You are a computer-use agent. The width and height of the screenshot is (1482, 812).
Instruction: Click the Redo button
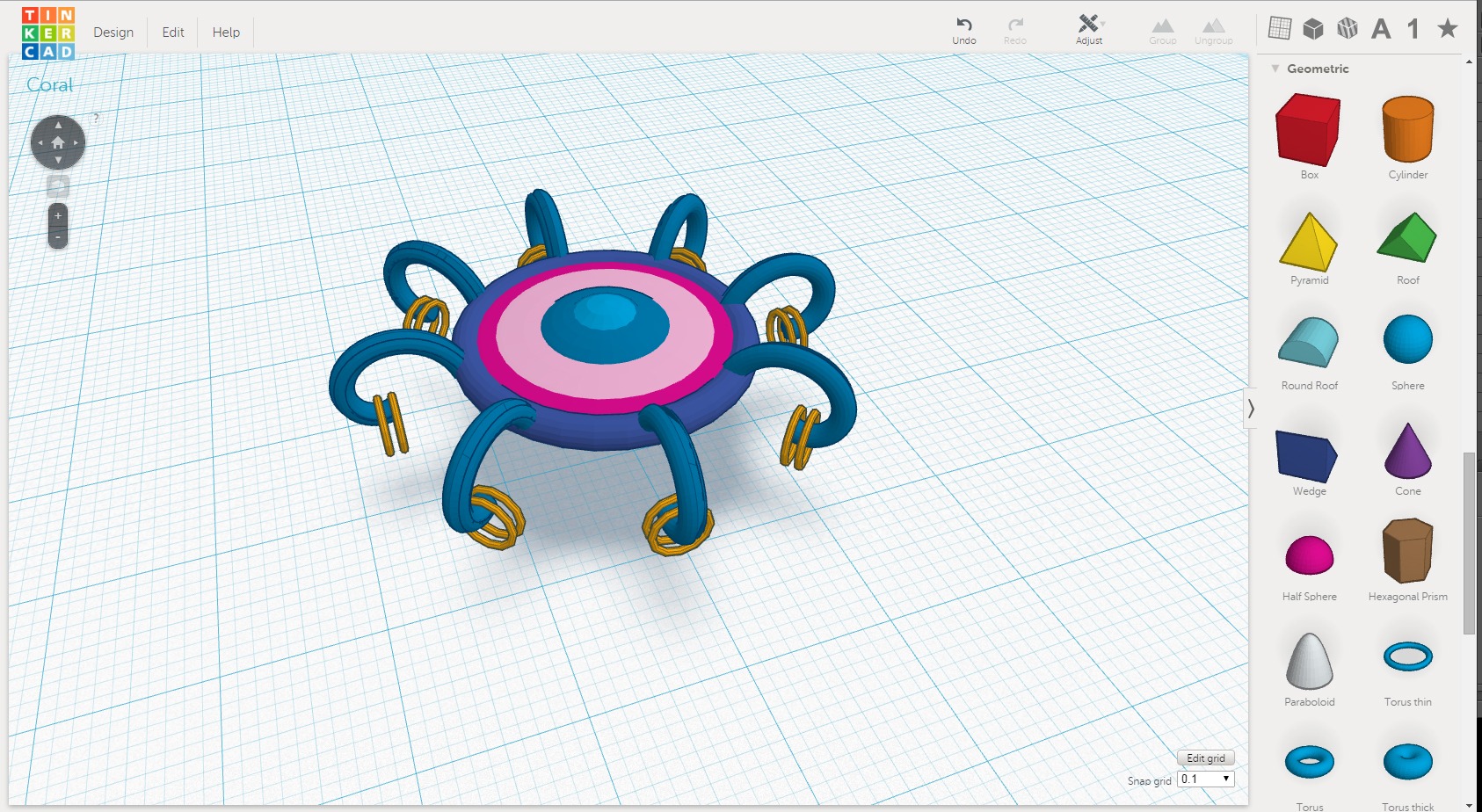(1015, 31)
